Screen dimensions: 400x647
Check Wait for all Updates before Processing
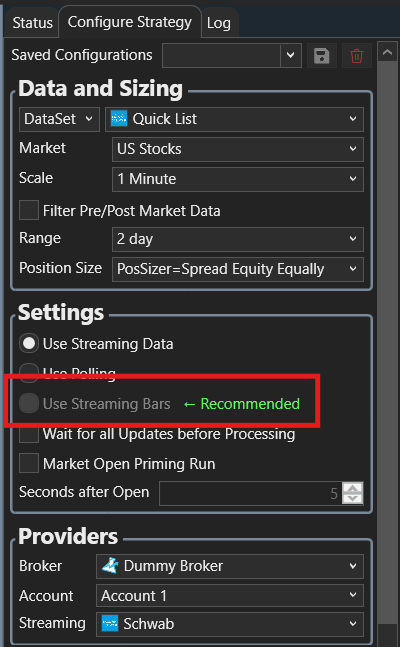29,434
